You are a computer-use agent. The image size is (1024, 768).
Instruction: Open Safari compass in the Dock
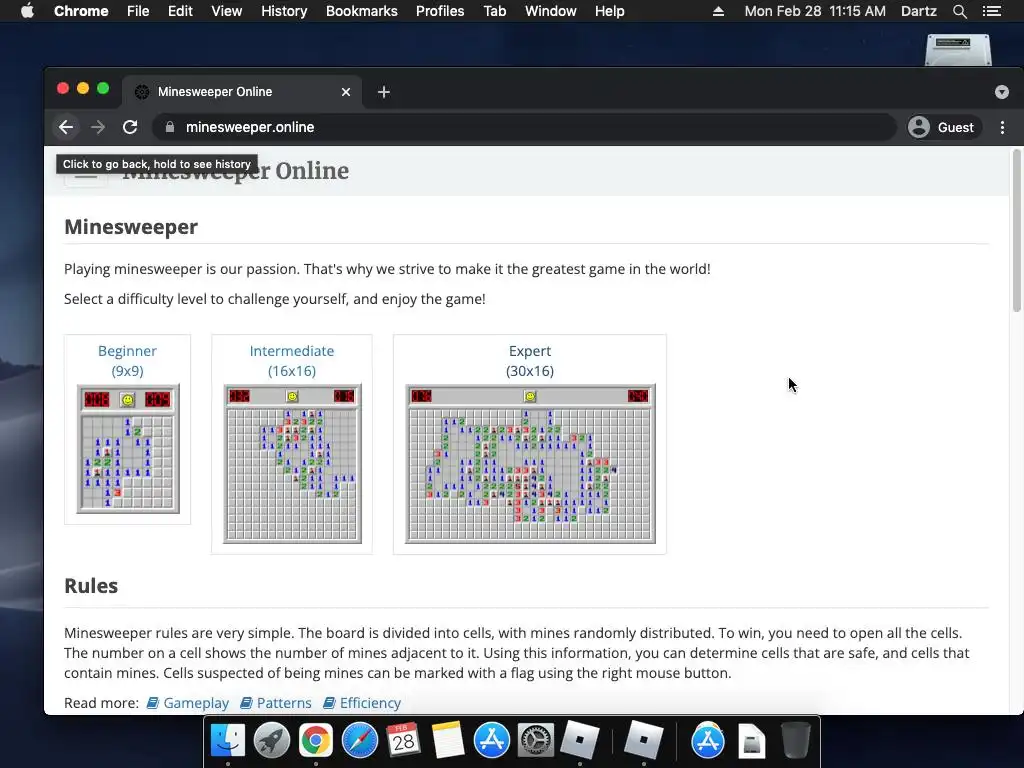click(x=360, y=741)
